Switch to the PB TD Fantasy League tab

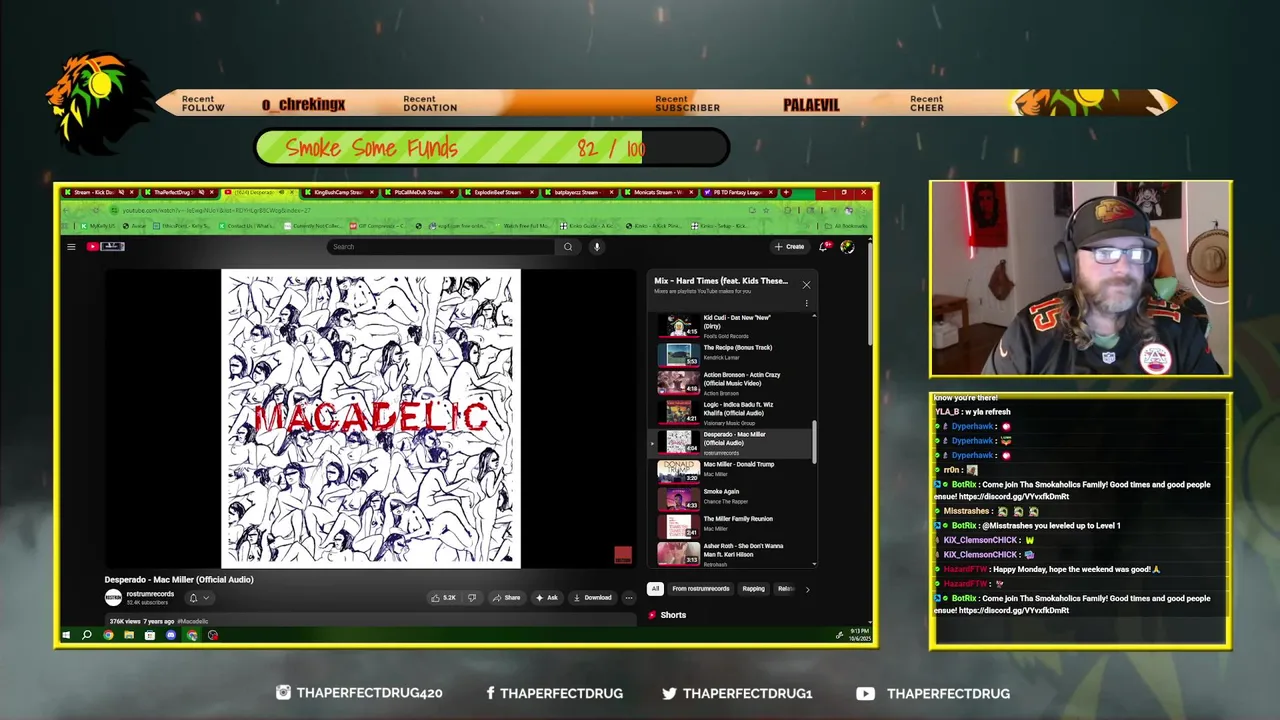(x=740, y=192)
